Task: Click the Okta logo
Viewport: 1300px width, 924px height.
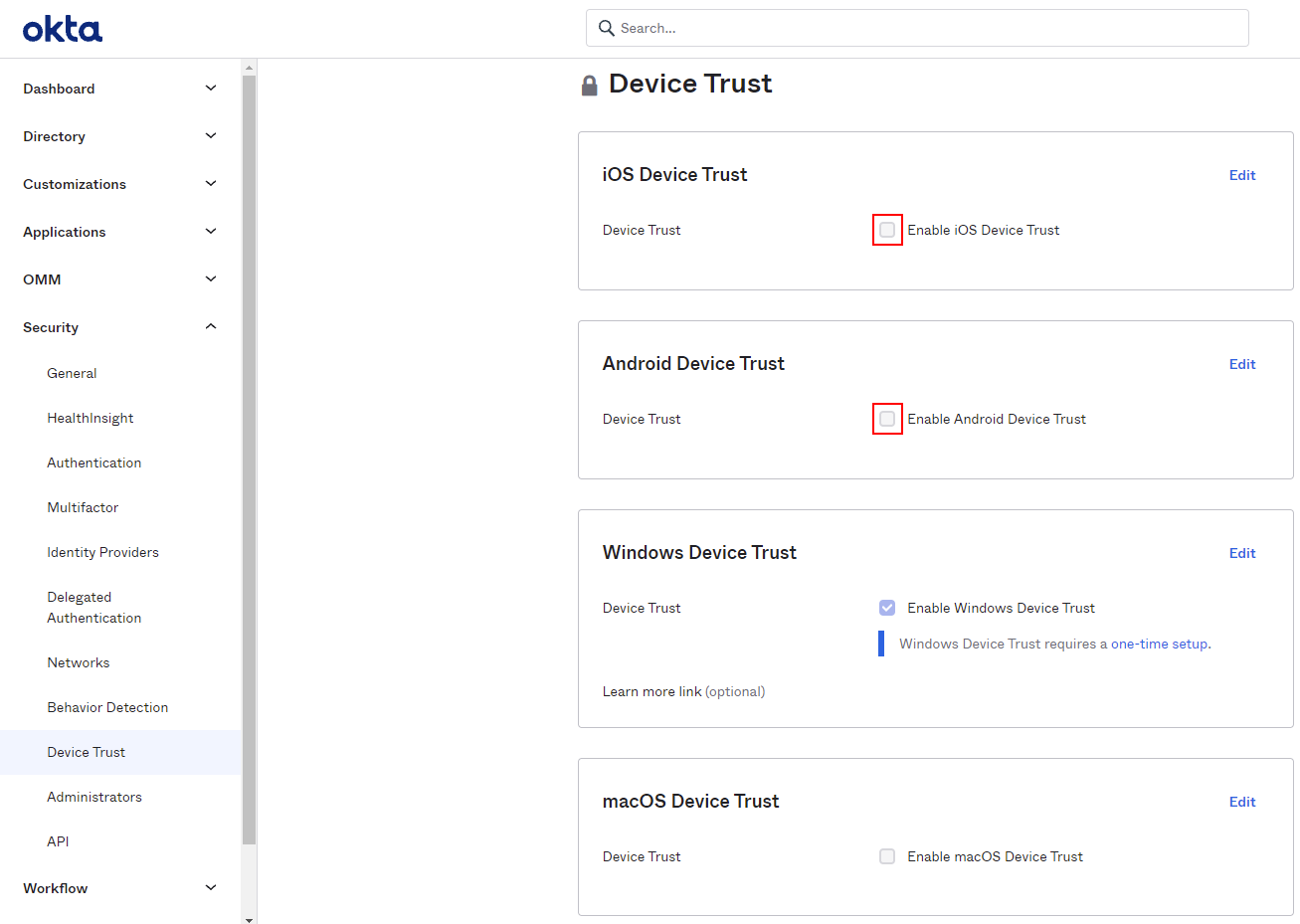Action: point(62,29)
